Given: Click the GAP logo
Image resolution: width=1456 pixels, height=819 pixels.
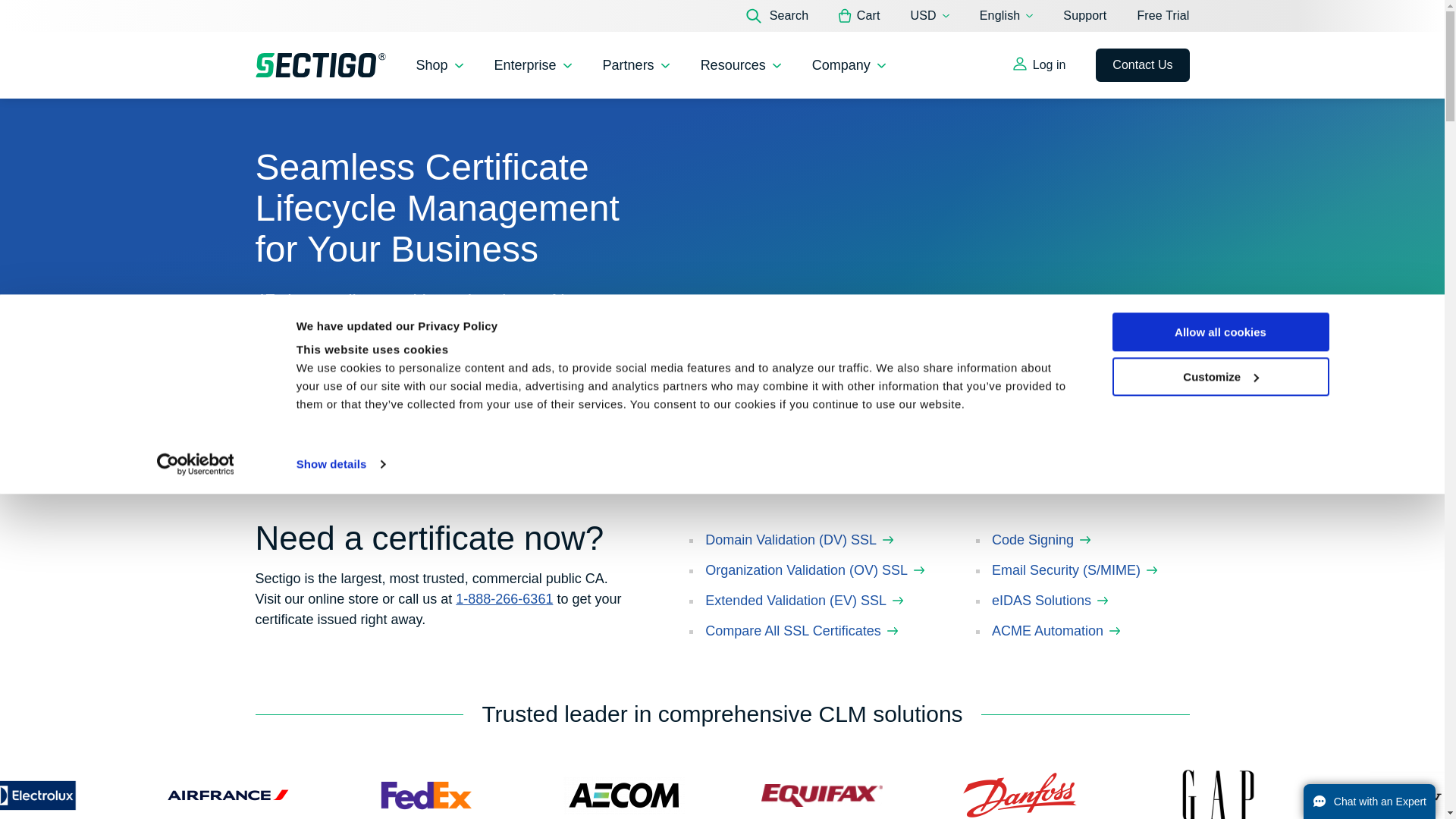Looking at the screenshot, I should 1218,795.
